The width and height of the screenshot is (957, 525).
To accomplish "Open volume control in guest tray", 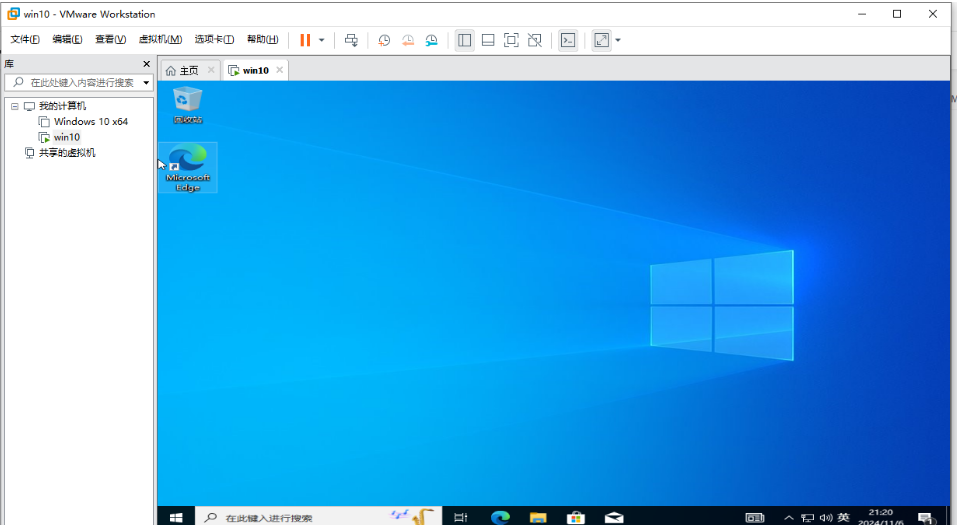I will click(x=826, y=518).
